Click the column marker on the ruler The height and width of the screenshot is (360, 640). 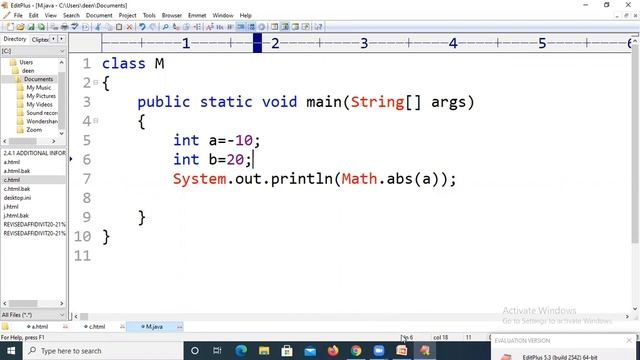[x=257, y=43]
